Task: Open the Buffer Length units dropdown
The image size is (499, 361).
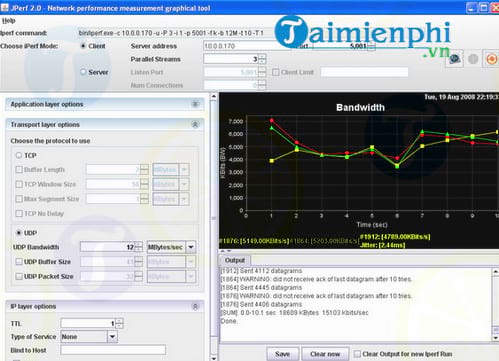Action: coord(184,170)
